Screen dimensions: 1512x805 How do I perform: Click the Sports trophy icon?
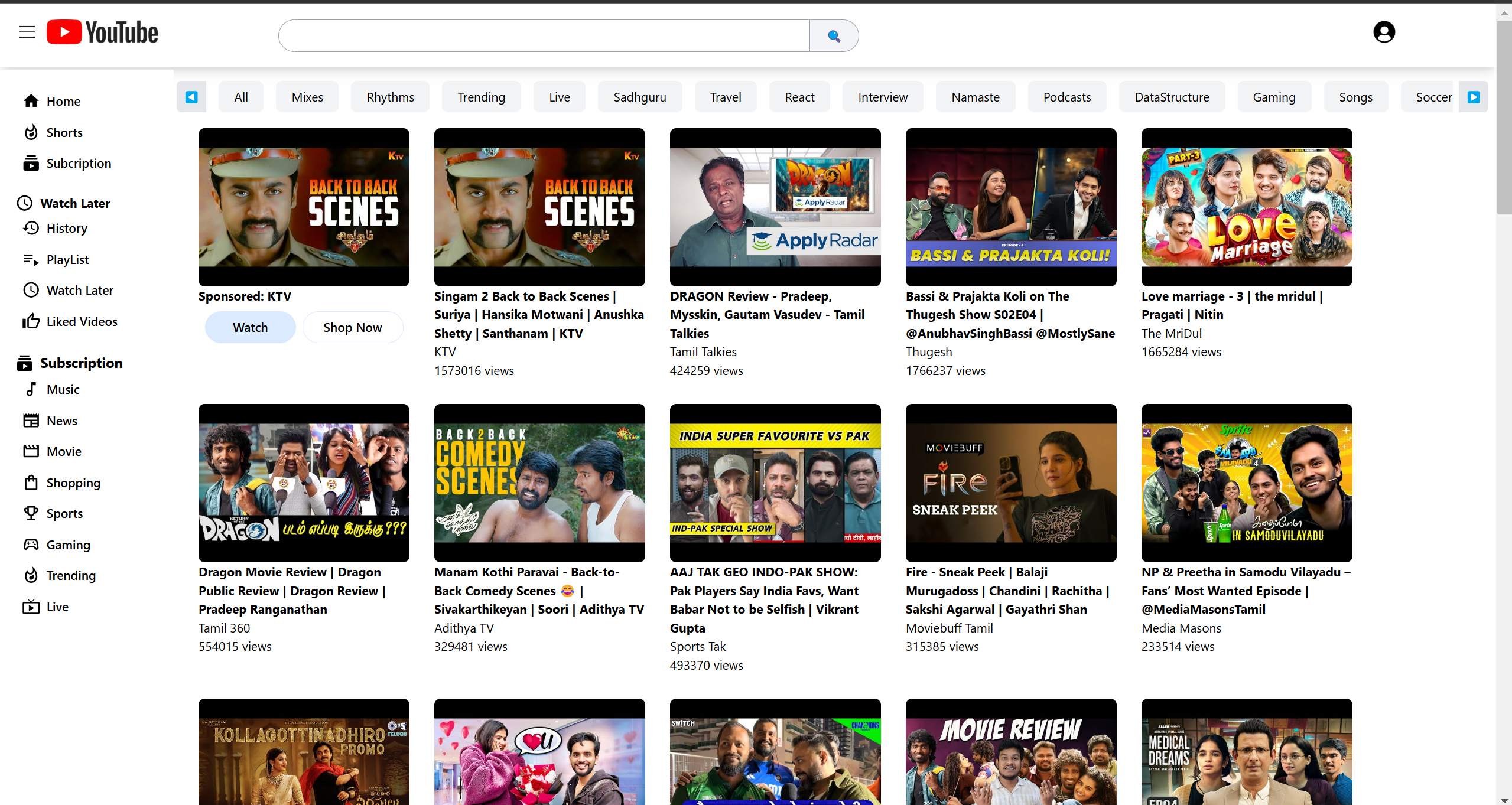coord(31,513)
